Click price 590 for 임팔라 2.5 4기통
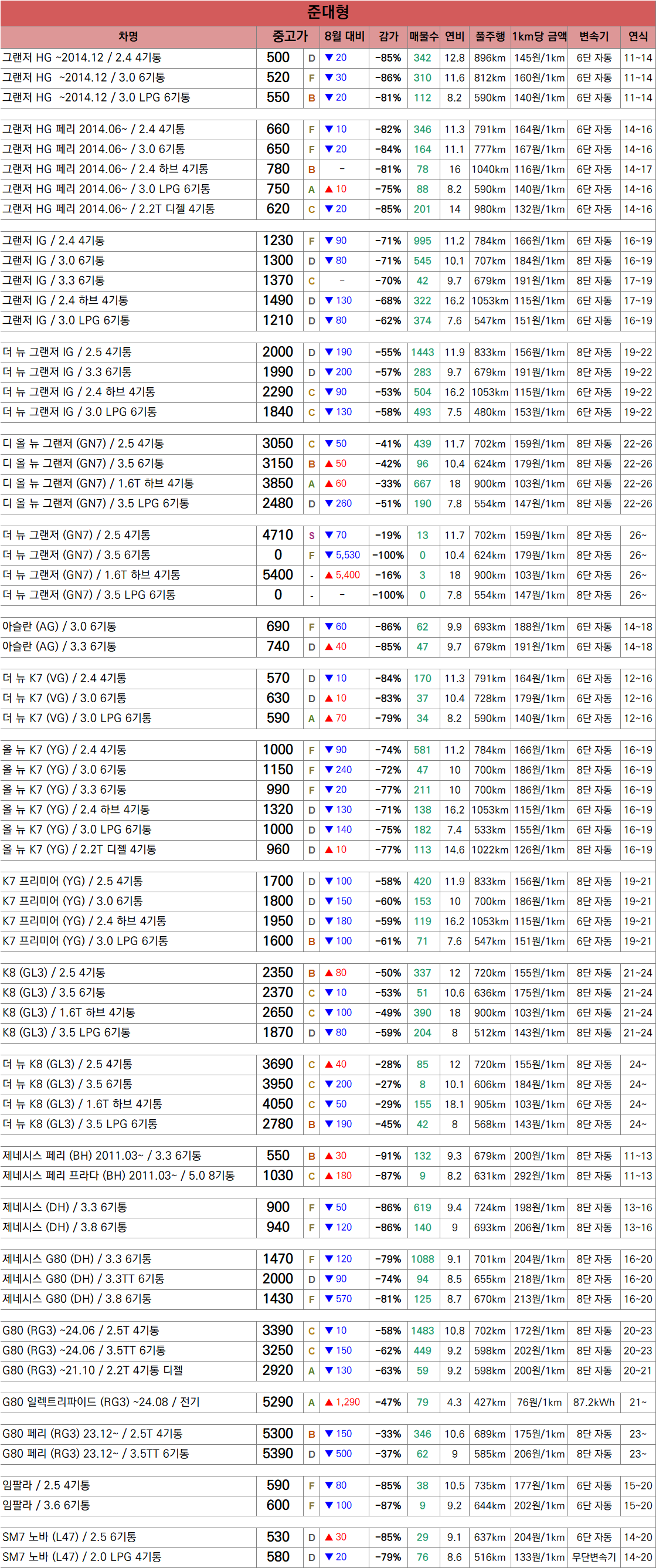 (x=278, y=1485)
